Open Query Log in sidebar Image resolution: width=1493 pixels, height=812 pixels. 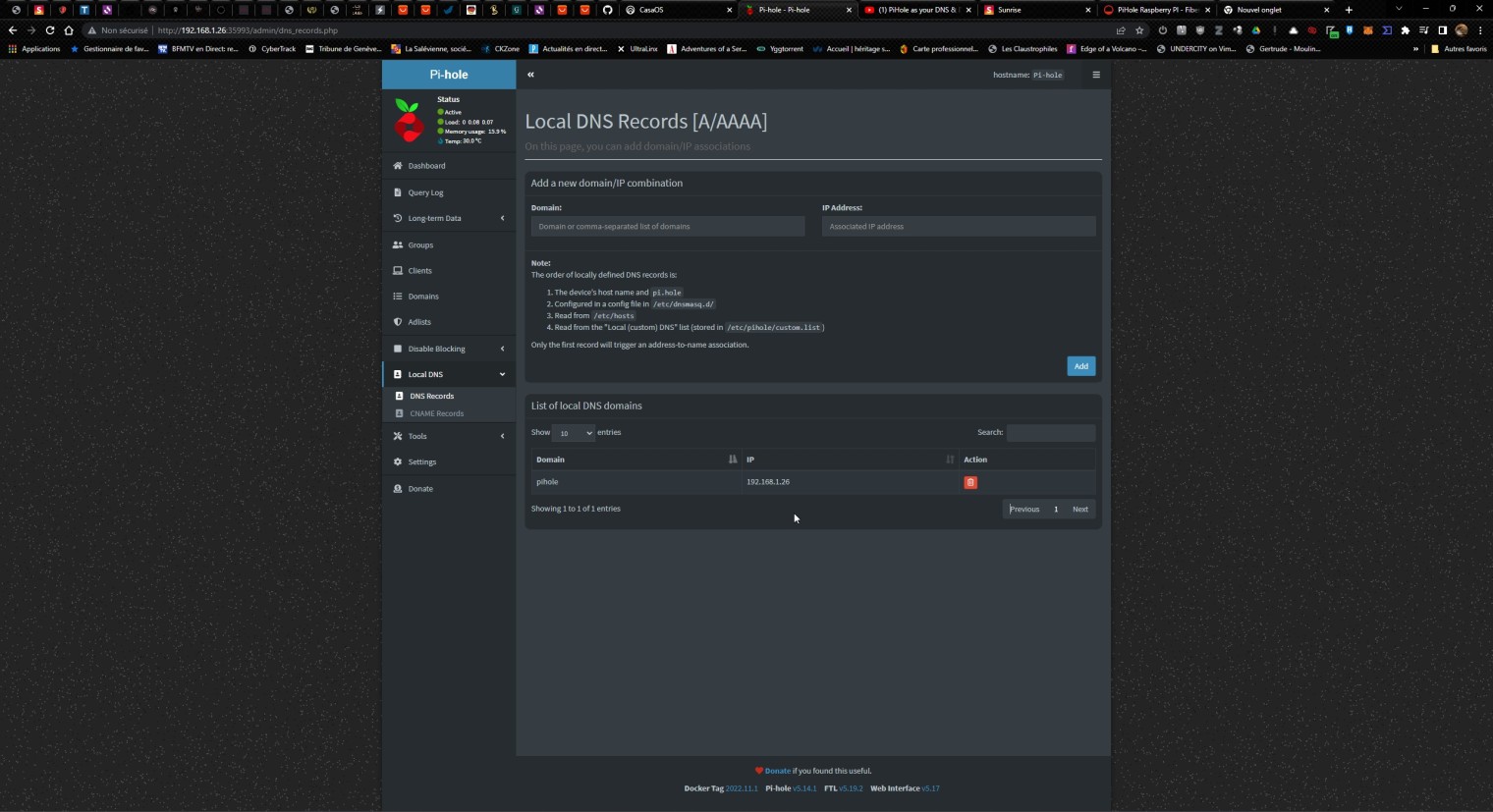coord(425,192)
